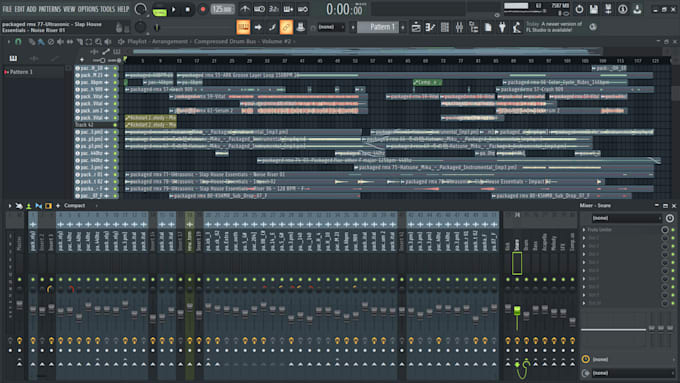Open the (none) snap selector in toolbar
The width and height of the screenshot is (680, 383).
(331, 27)
